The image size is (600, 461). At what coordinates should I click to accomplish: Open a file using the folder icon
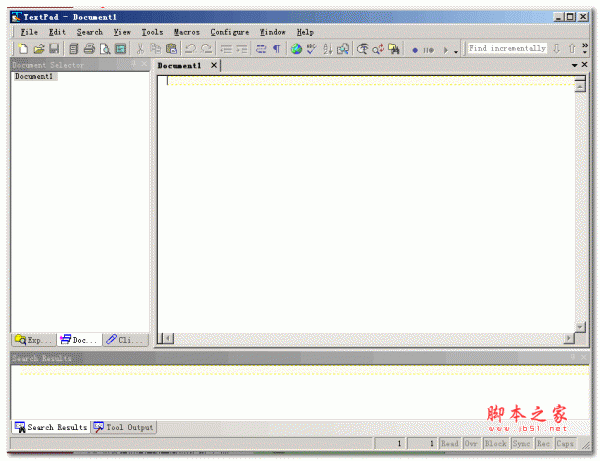pos(39,49)
